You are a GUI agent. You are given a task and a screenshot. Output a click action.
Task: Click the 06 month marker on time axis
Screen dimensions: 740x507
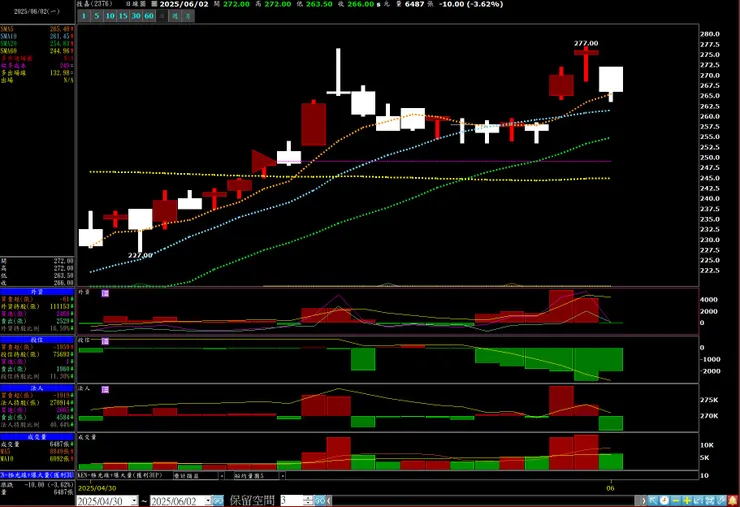610,488
